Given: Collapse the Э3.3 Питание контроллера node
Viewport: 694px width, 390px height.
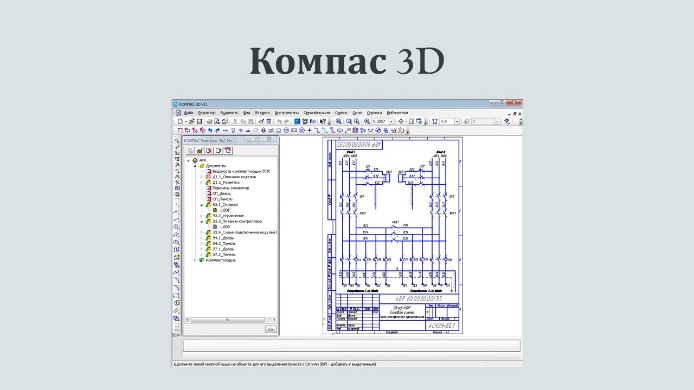Looking at the screenshot, I should click(202, 221).
